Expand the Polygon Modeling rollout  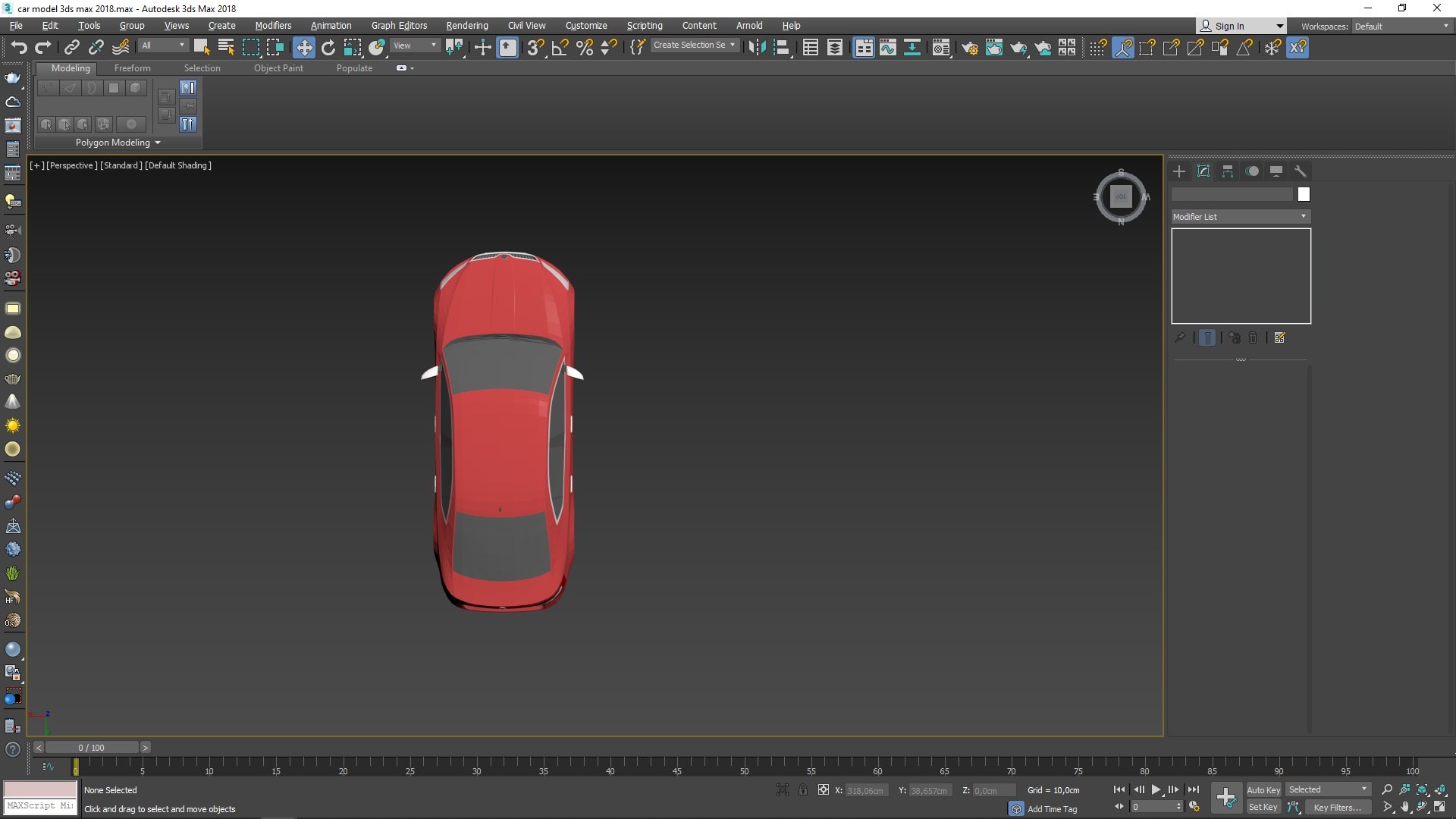tap(118, 143)
